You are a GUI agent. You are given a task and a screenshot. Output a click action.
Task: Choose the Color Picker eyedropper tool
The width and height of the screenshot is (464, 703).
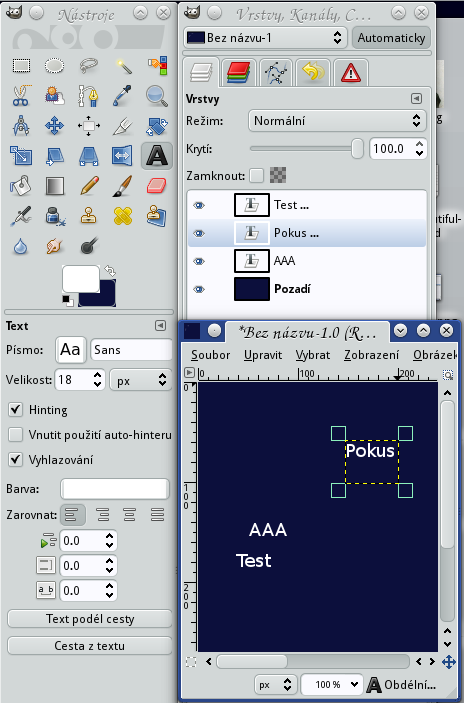coord(122,95)
